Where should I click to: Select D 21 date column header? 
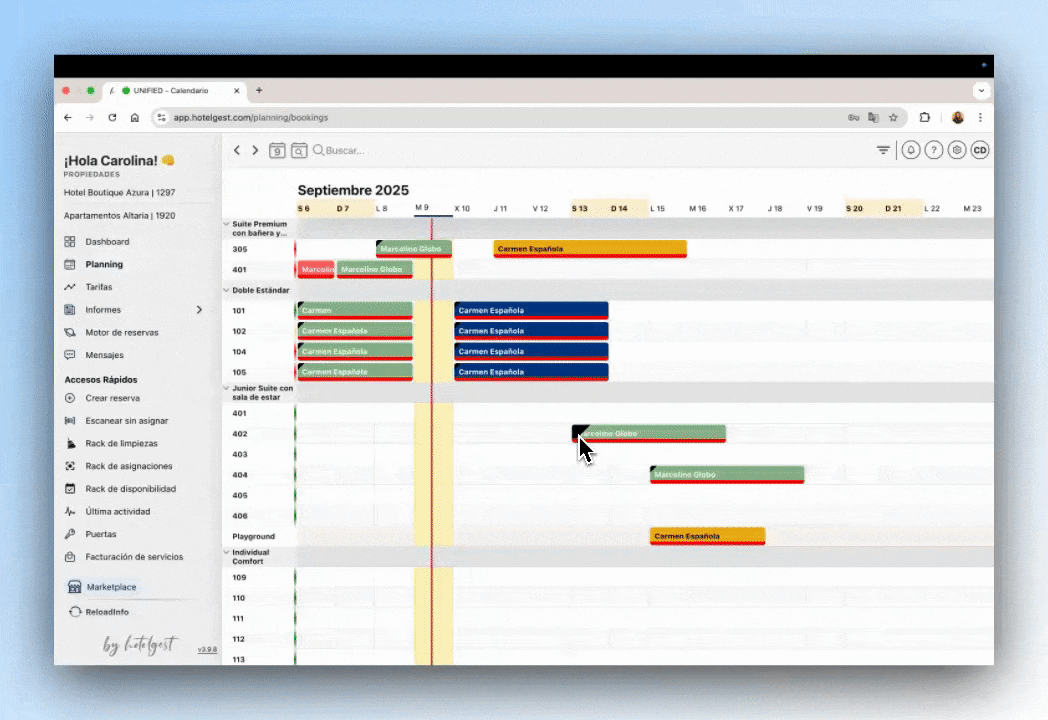point(893,209)
